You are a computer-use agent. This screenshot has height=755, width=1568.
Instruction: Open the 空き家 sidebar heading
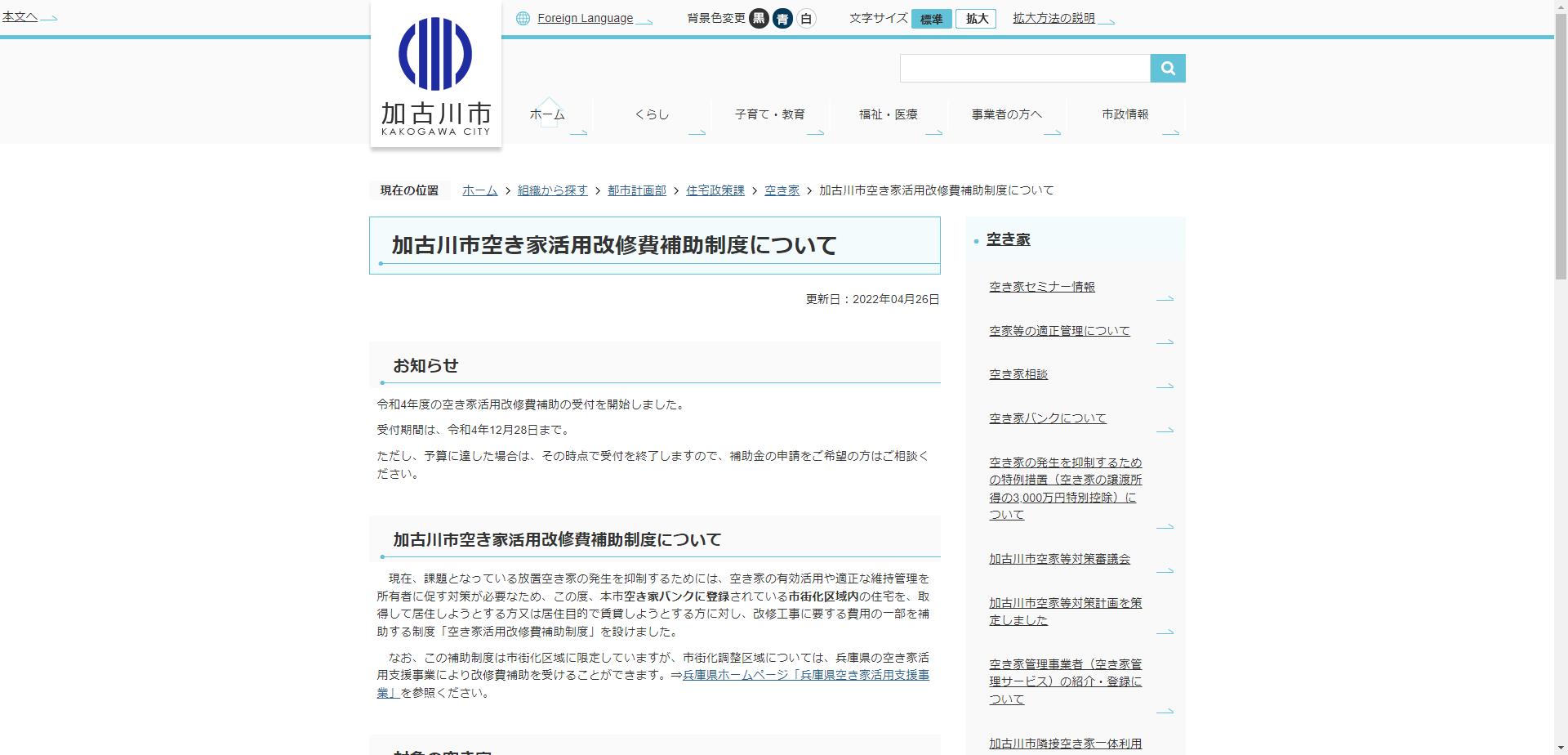click(1008, 239)
